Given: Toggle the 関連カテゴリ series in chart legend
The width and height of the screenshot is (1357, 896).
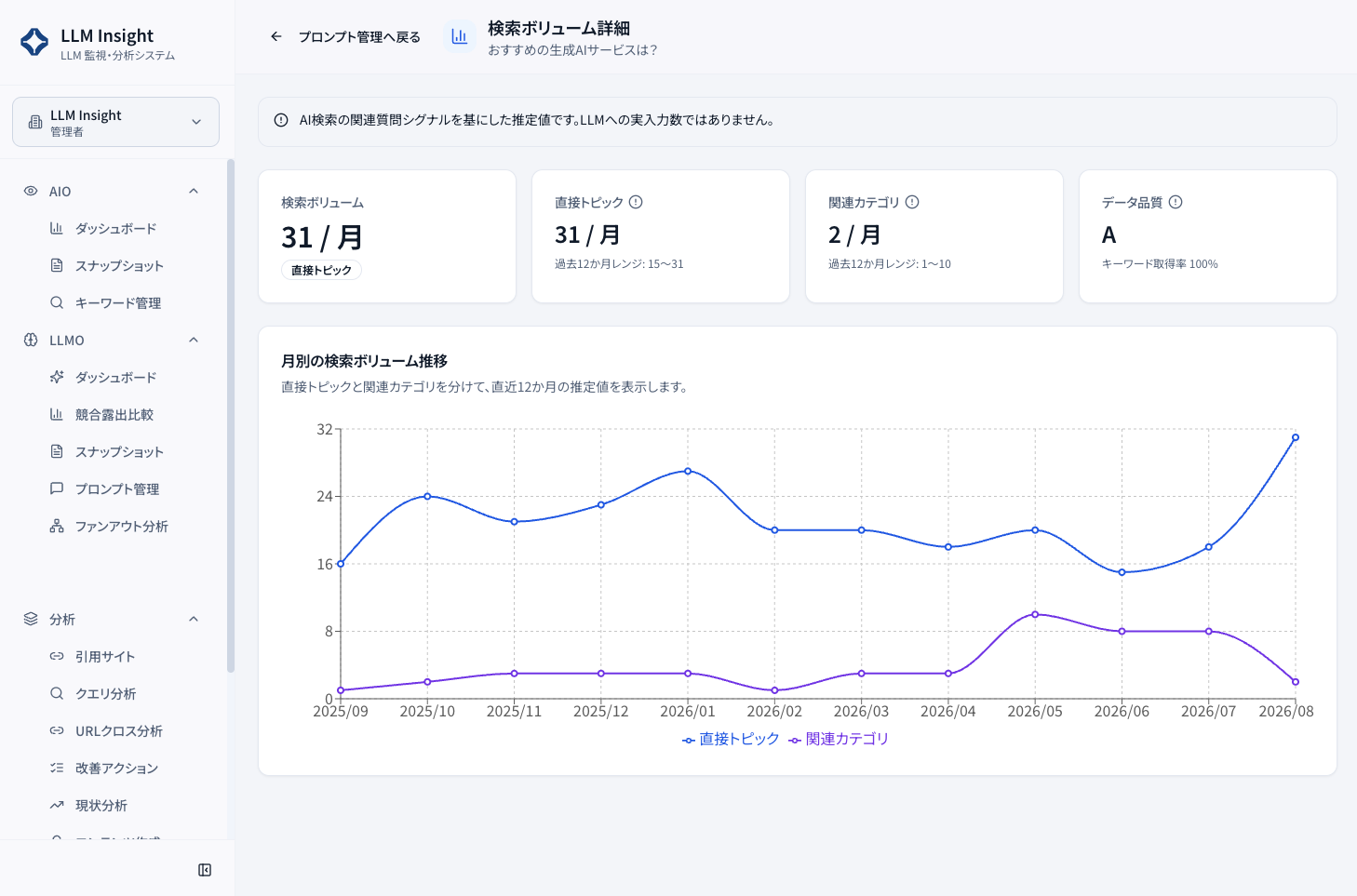Looking at the screenshot, I should tap(839, 739).
